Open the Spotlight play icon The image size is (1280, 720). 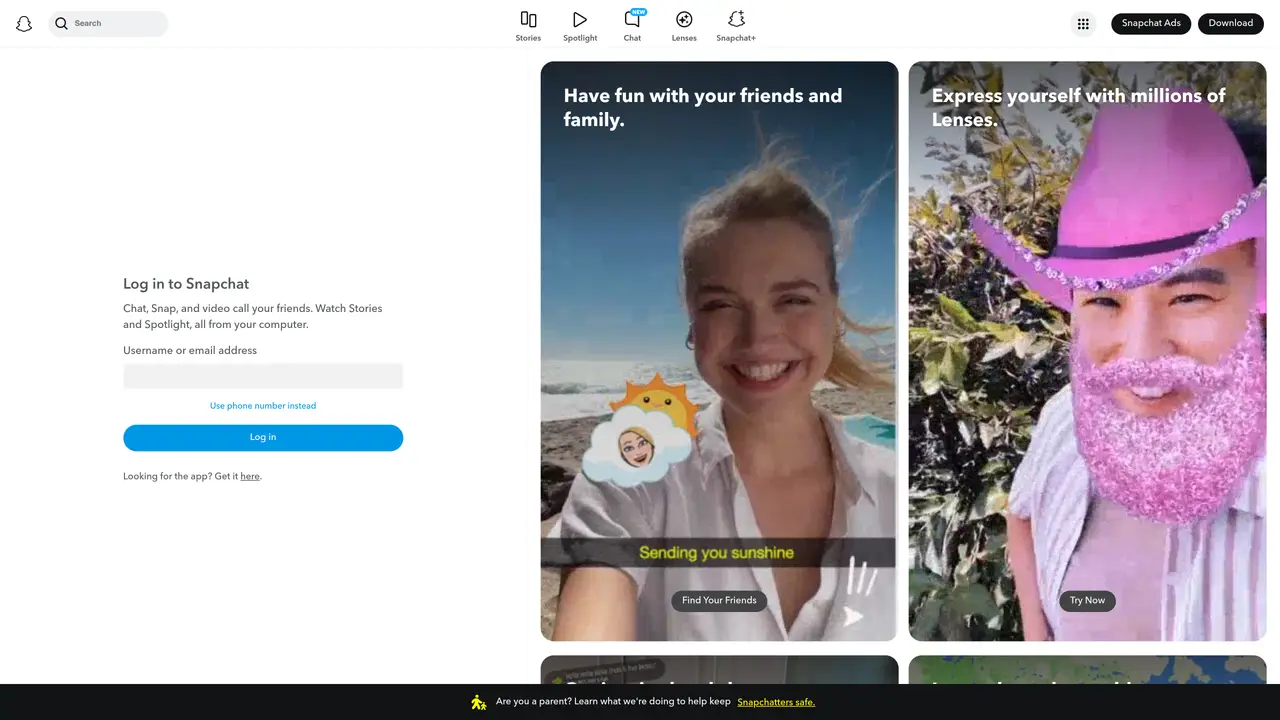580,19
